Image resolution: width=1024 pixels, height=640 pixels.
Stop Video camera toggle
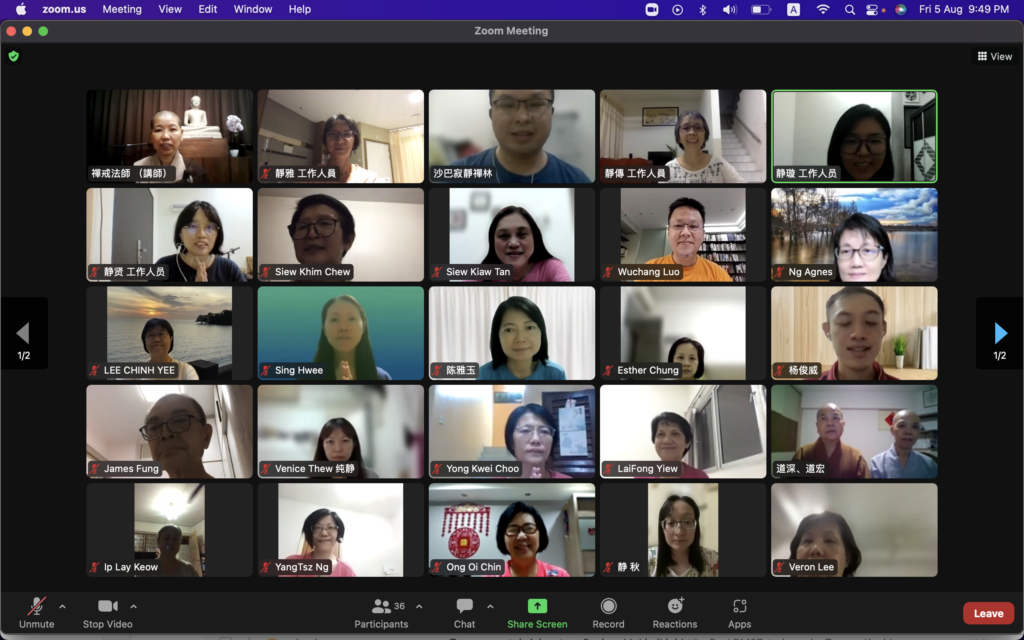pos(107,607)
